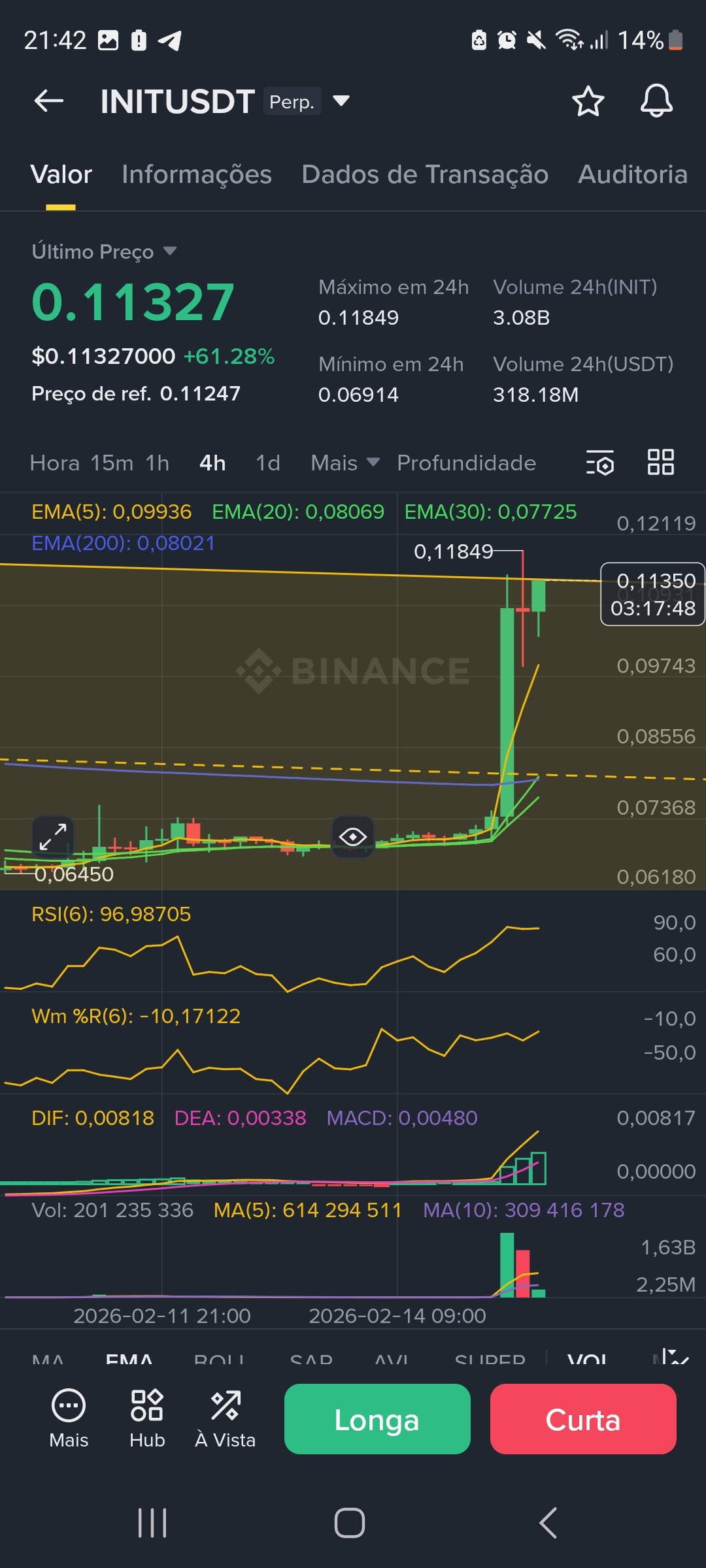Viewport: 706px width, 1568px height.
Task: Switch to the Informações tab
Action: [197, 175]
